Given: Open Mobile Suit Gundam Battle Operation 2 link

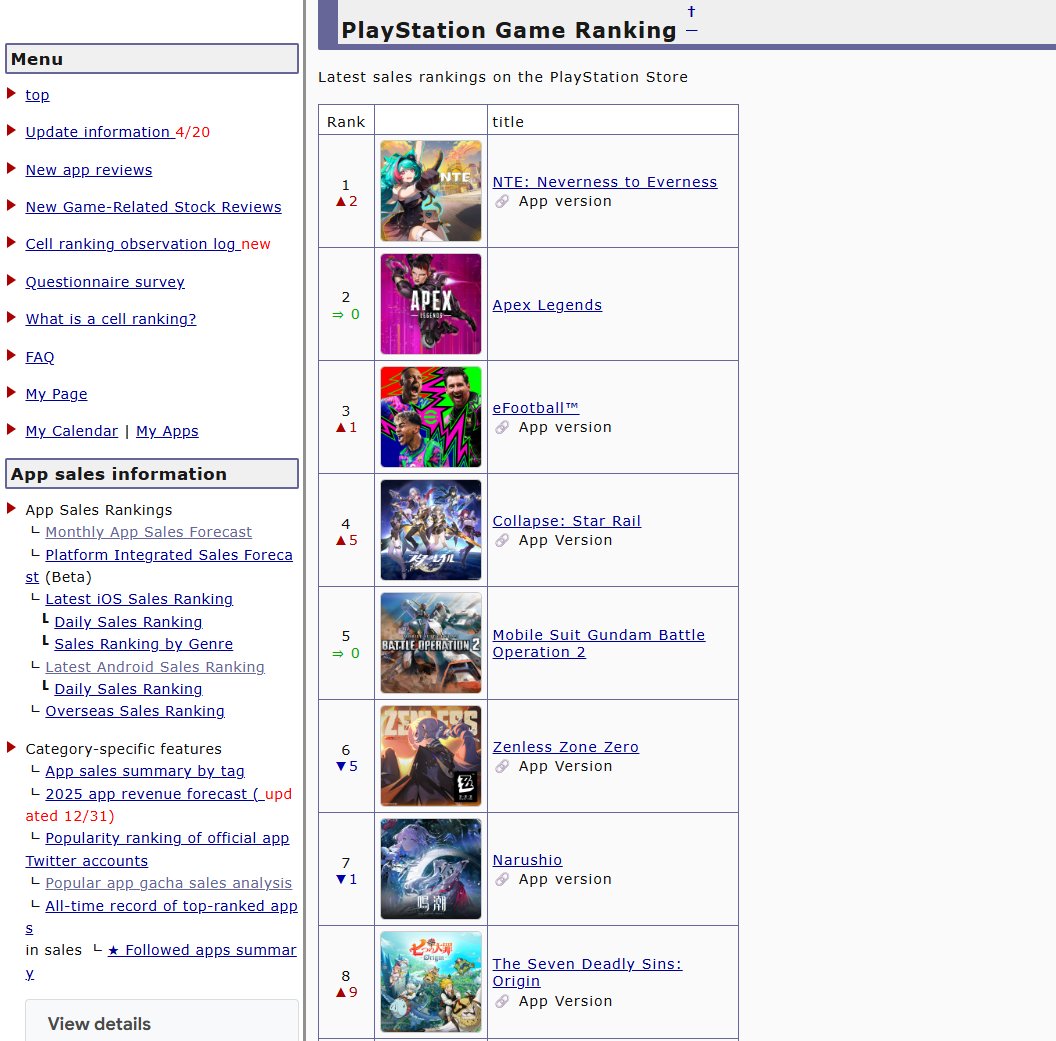Looking at the screenshot, I should (x=598, y=644).
